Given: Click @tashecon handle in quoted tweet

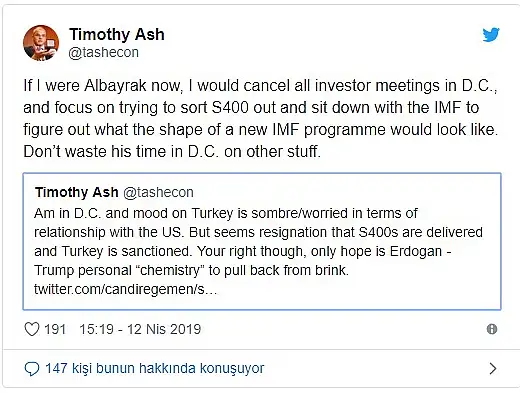Looking at the screenshot, I should point(158,193).
